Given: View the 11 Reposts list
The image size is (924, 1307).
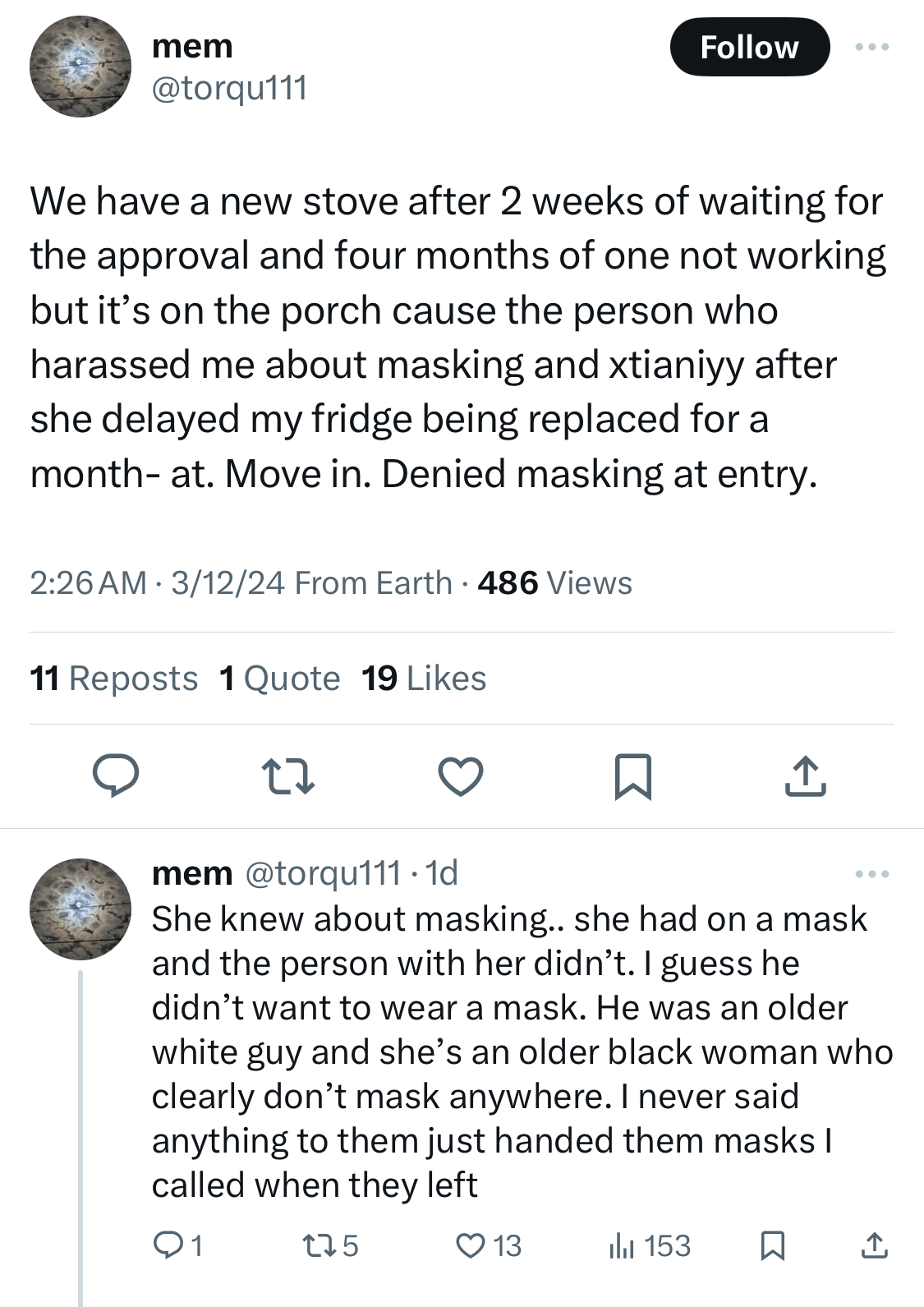Looking at the screenshot, I should point(114,679).
